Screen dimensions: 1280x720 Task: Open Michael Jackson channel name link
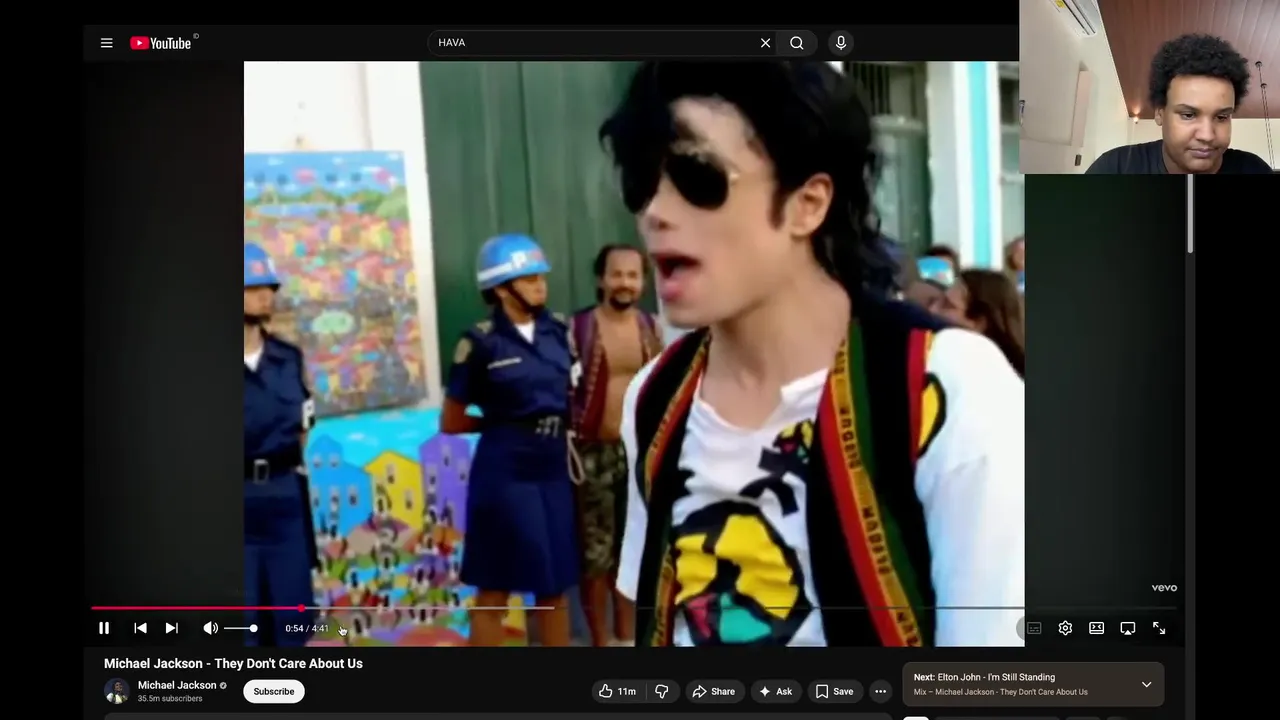tap(177, 685)
